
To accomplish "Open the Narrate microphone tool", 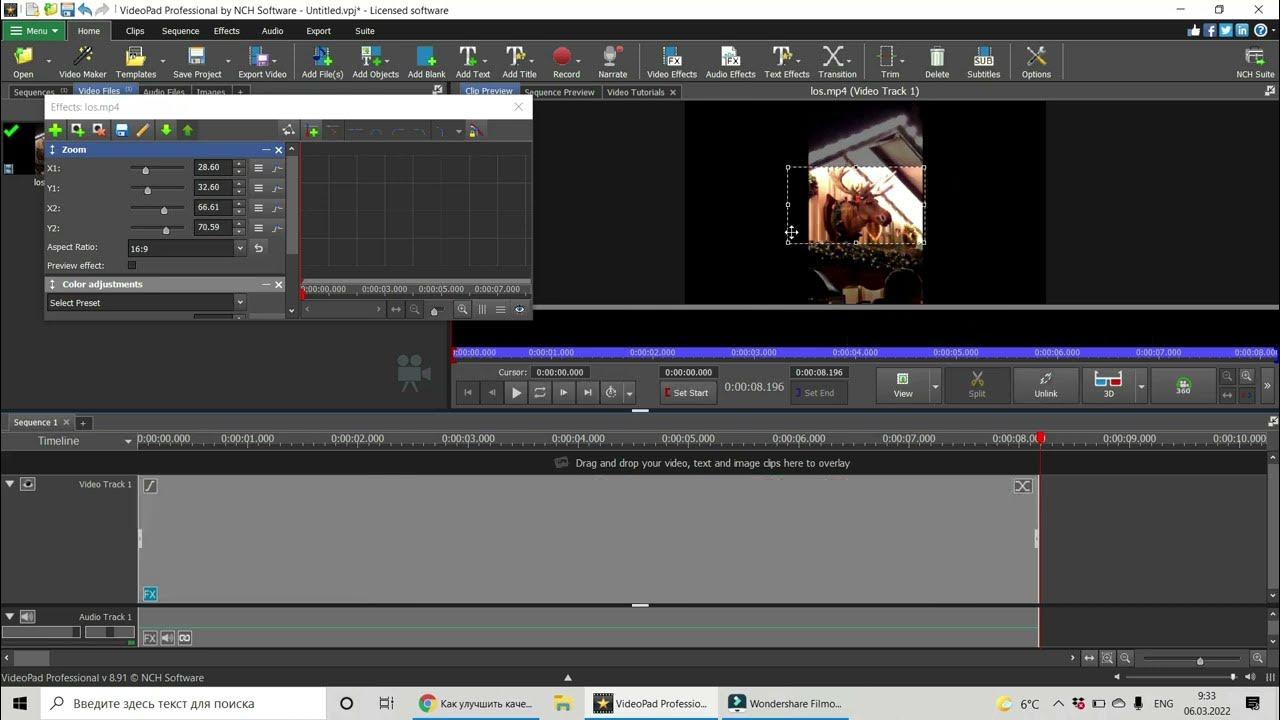I will pyautogui.click(x=613, y=62).
